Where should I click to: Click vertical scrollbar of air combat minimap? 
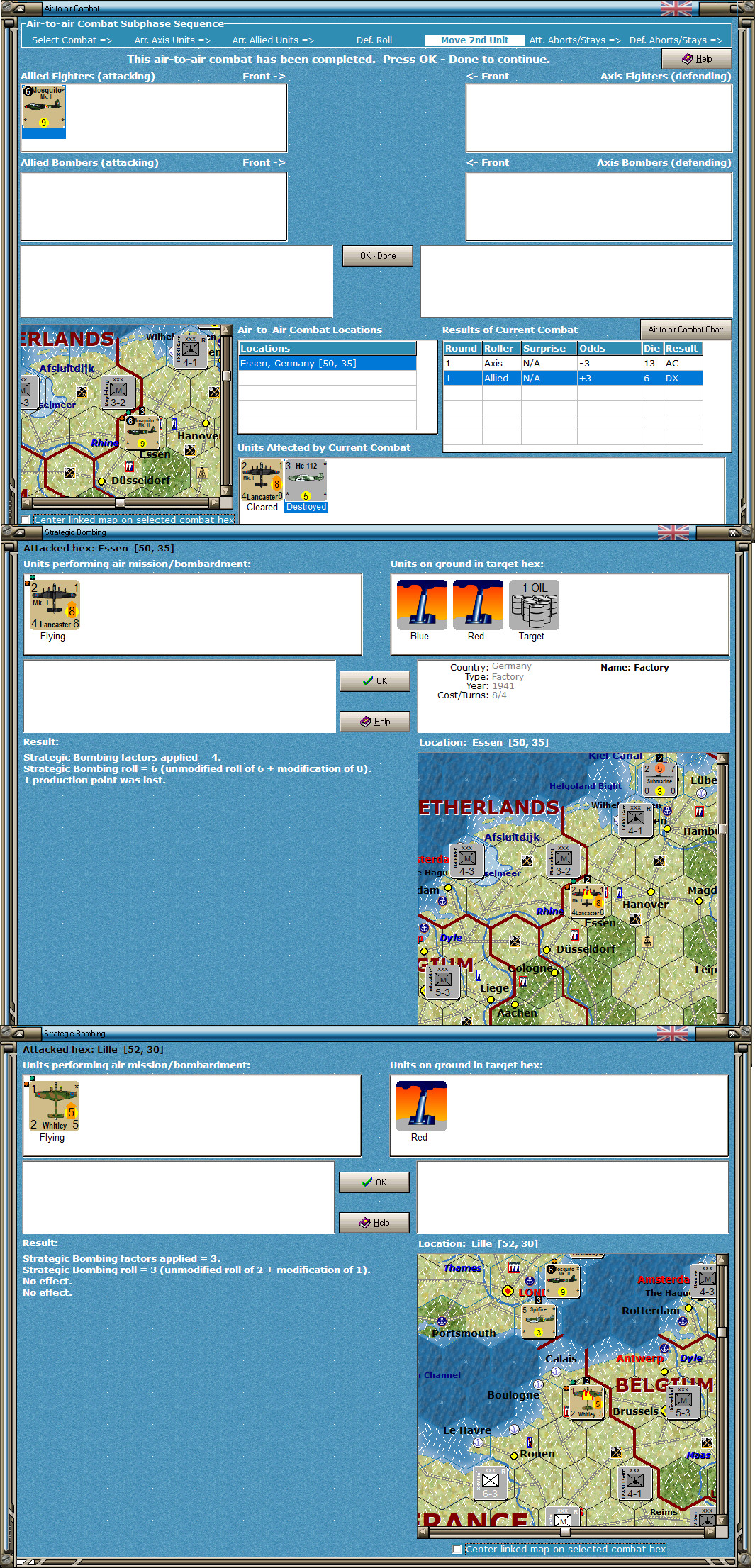tap(226, 410)
